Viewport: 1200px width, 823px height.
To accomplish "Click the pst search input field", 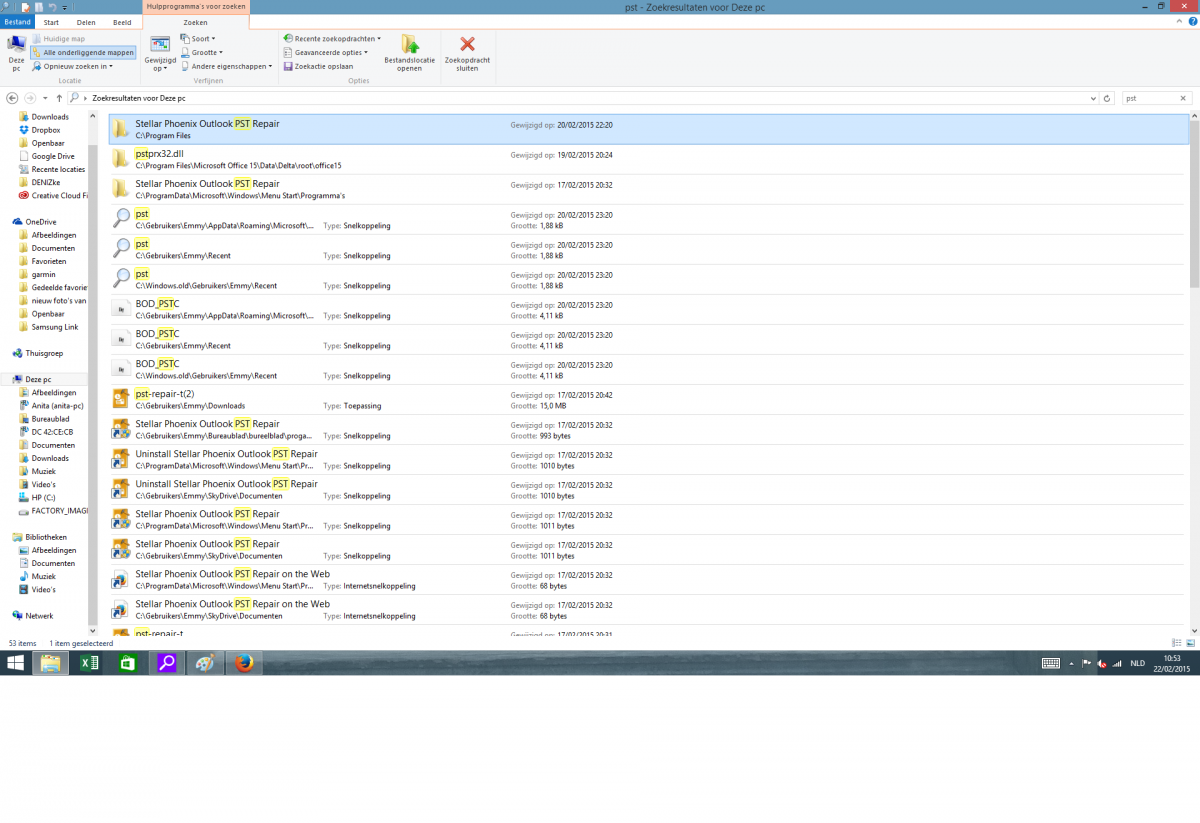I will click(1148, 98).
